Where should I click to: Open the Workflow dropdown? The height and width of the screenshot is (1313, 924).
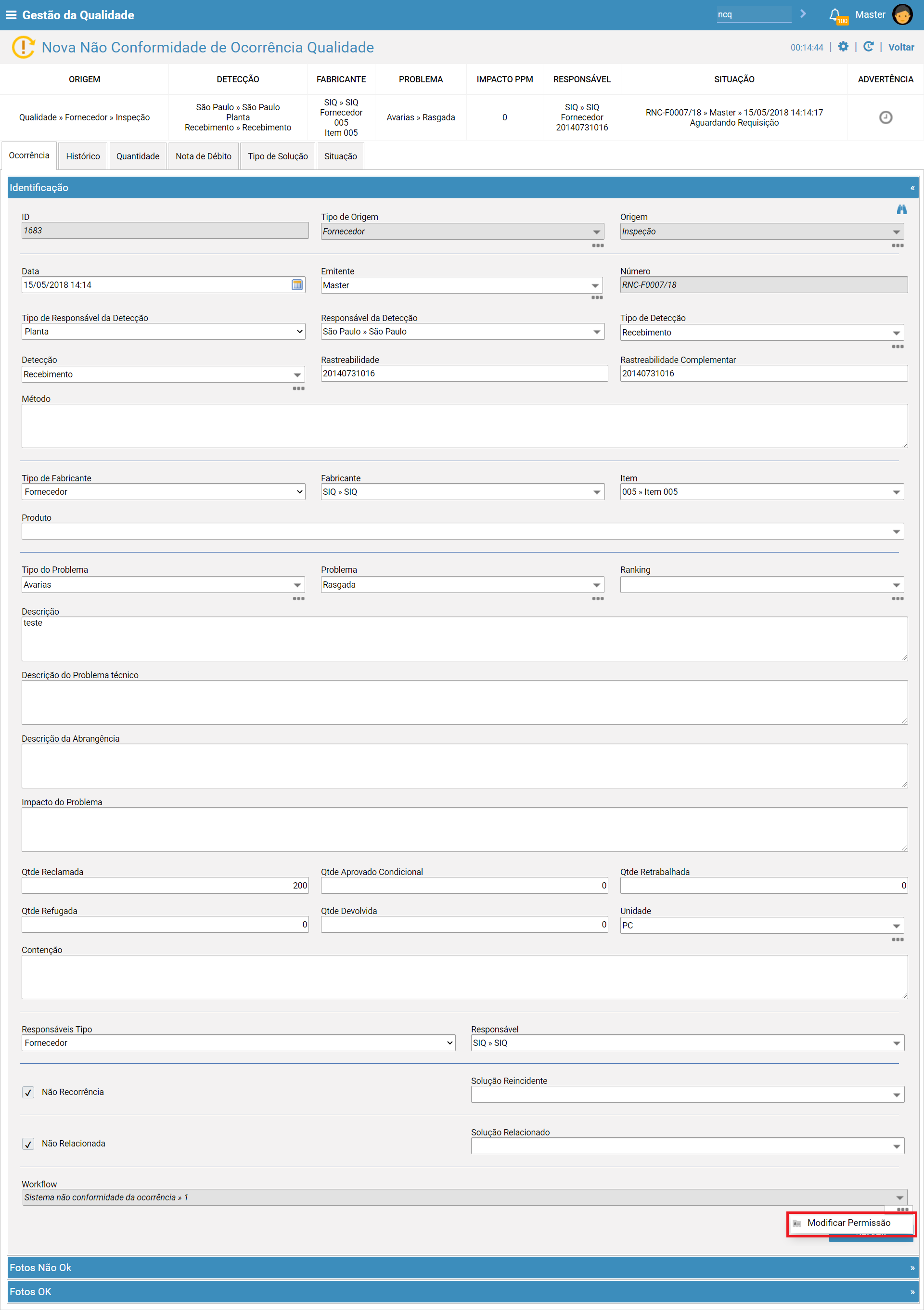click(464, 1197)
